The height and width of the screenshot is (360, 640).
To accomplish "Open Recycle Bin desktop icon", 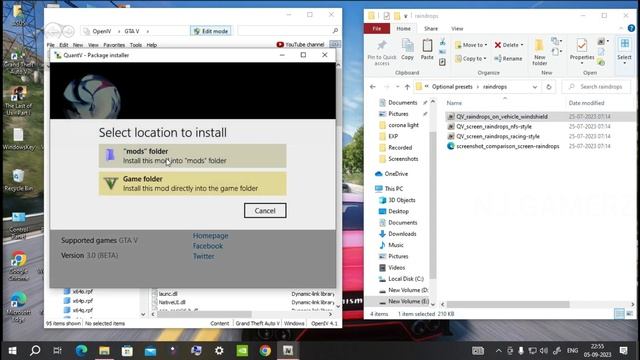I will pyautogui.click(x=18, y=180).
